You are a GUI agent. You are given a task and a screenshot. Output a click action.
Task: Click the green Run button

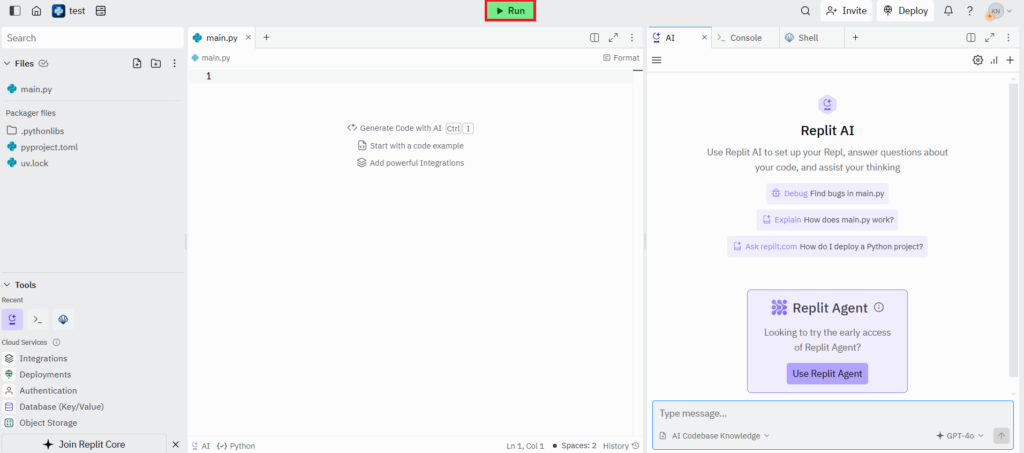coord(510,11)
